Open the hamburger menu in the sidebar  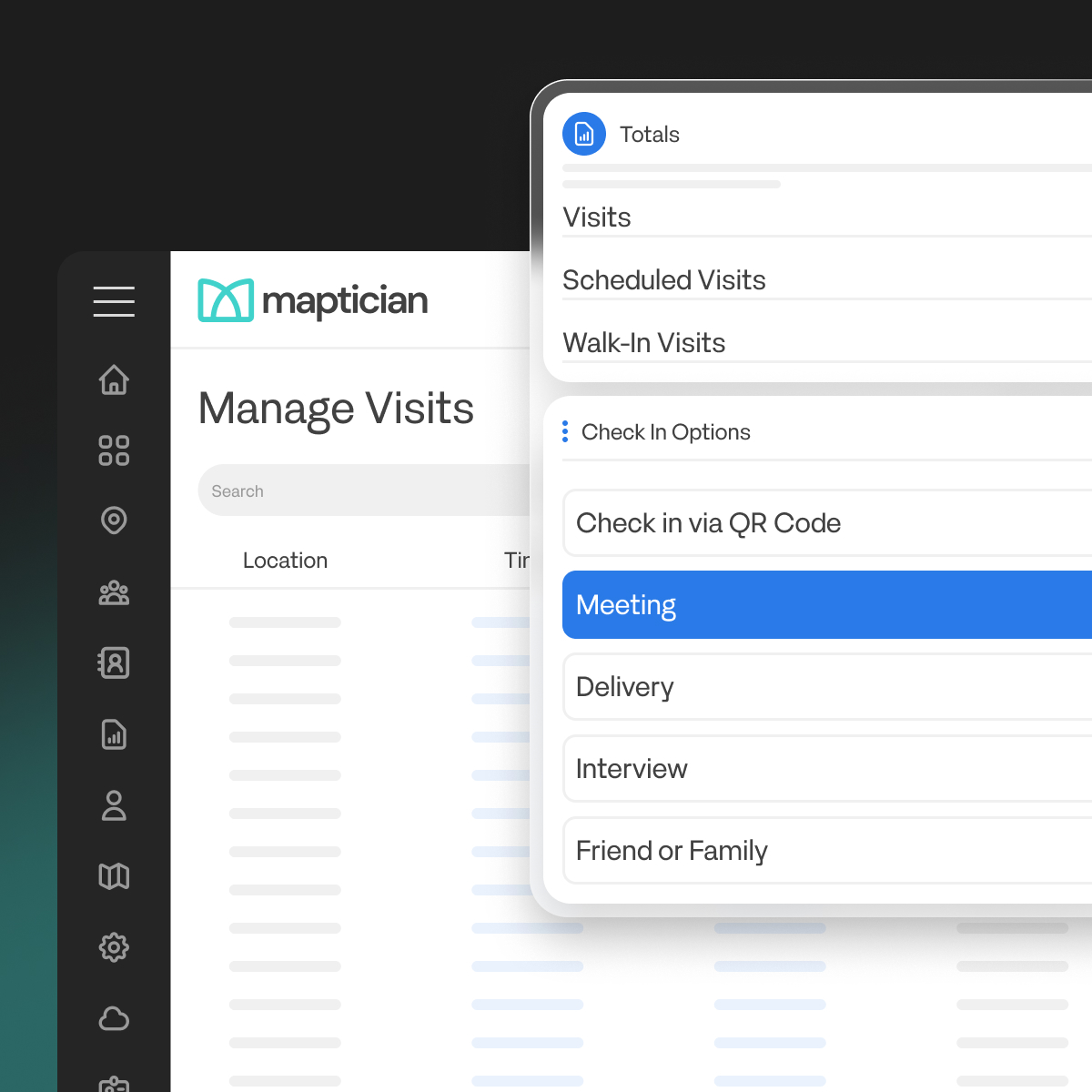114,301
